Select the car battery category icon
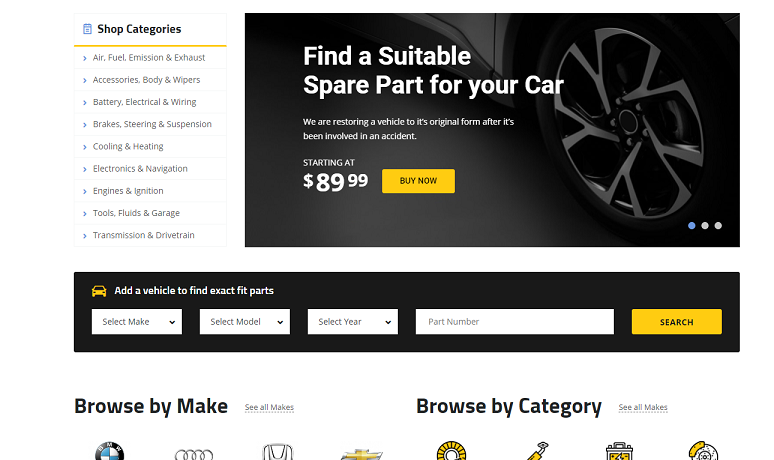774x460 pixels. 619,451
